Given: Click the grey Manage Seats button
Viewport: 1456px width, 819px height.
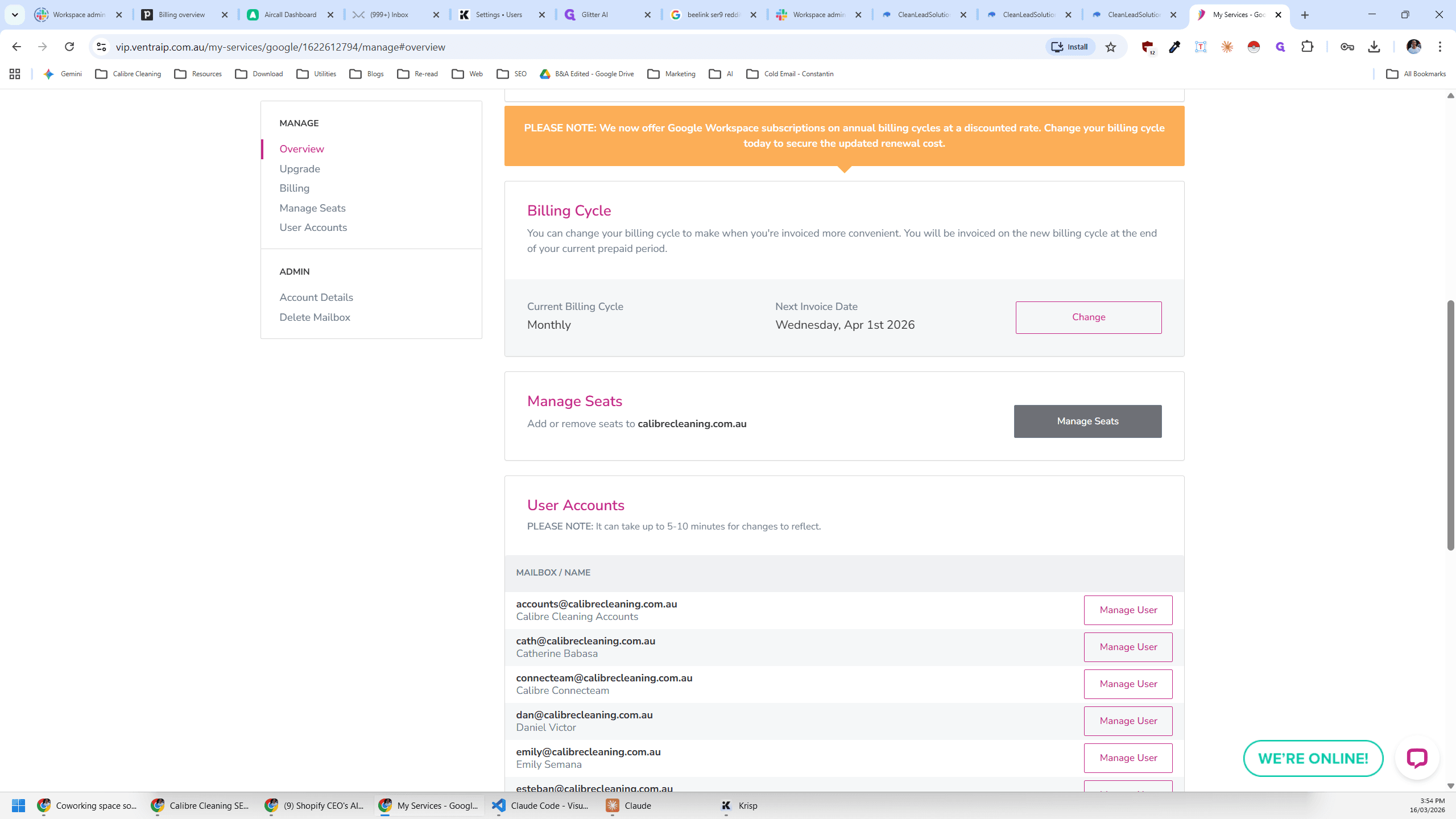Looking at the screenshot, I should pos(1087,421).
